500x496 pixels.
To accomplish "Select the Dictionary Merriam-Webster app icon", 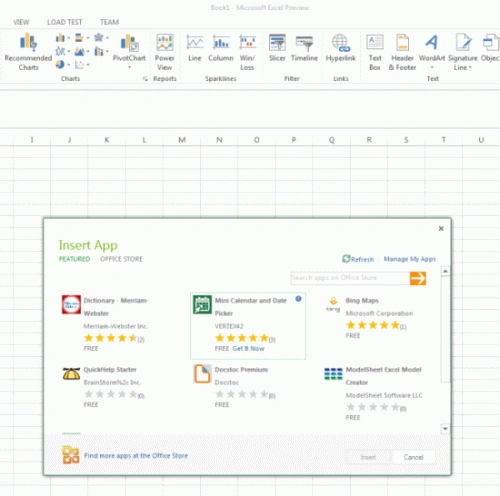I will pos(71,304).
